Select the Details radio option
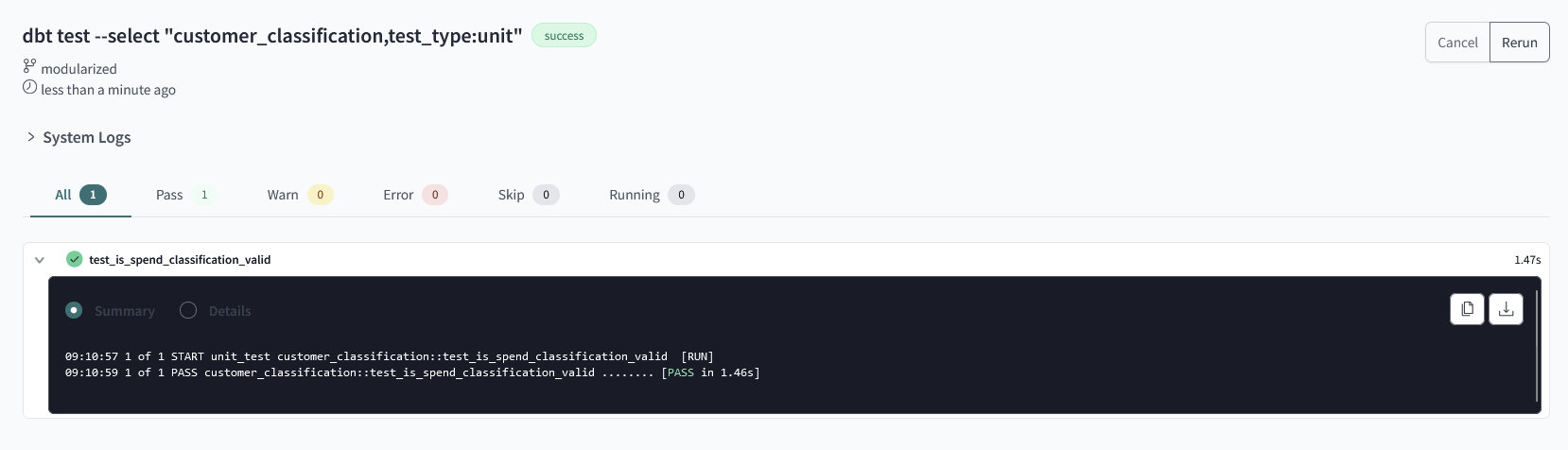 188,310
